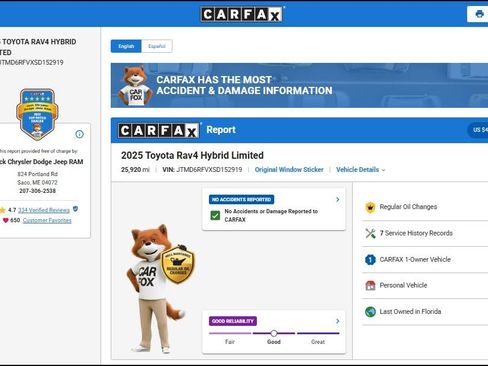The height and width of the screenshot is (366, 488).
Task: Click the no-accidents green checkmark
Action: pyautogui.click(x=215, y=215)
